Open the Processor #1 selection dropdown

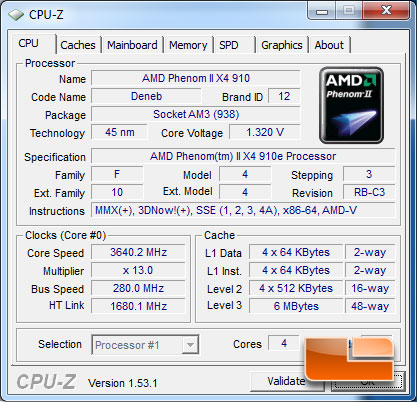(x=145, y=345)
